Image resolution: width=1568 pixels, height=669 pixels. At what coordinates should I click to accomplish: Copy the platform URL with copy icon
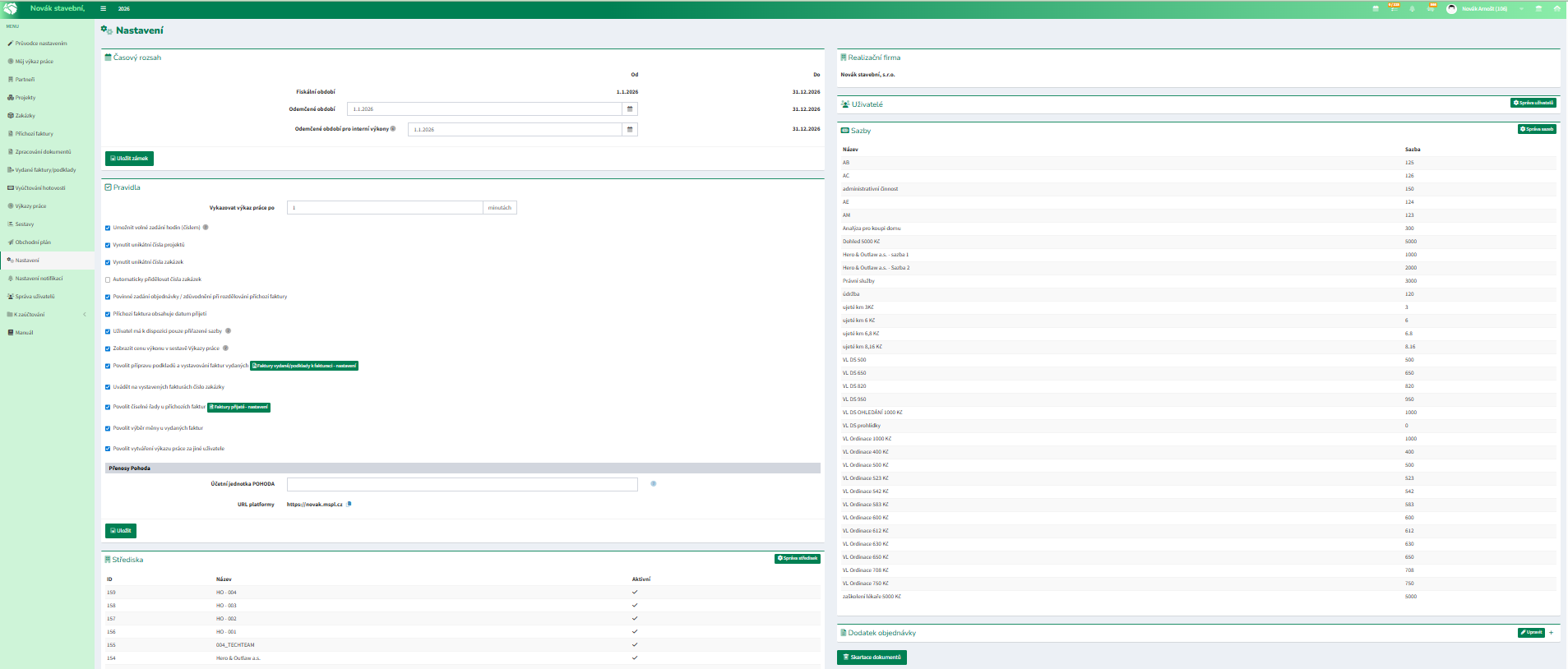(x=349, y=505)
